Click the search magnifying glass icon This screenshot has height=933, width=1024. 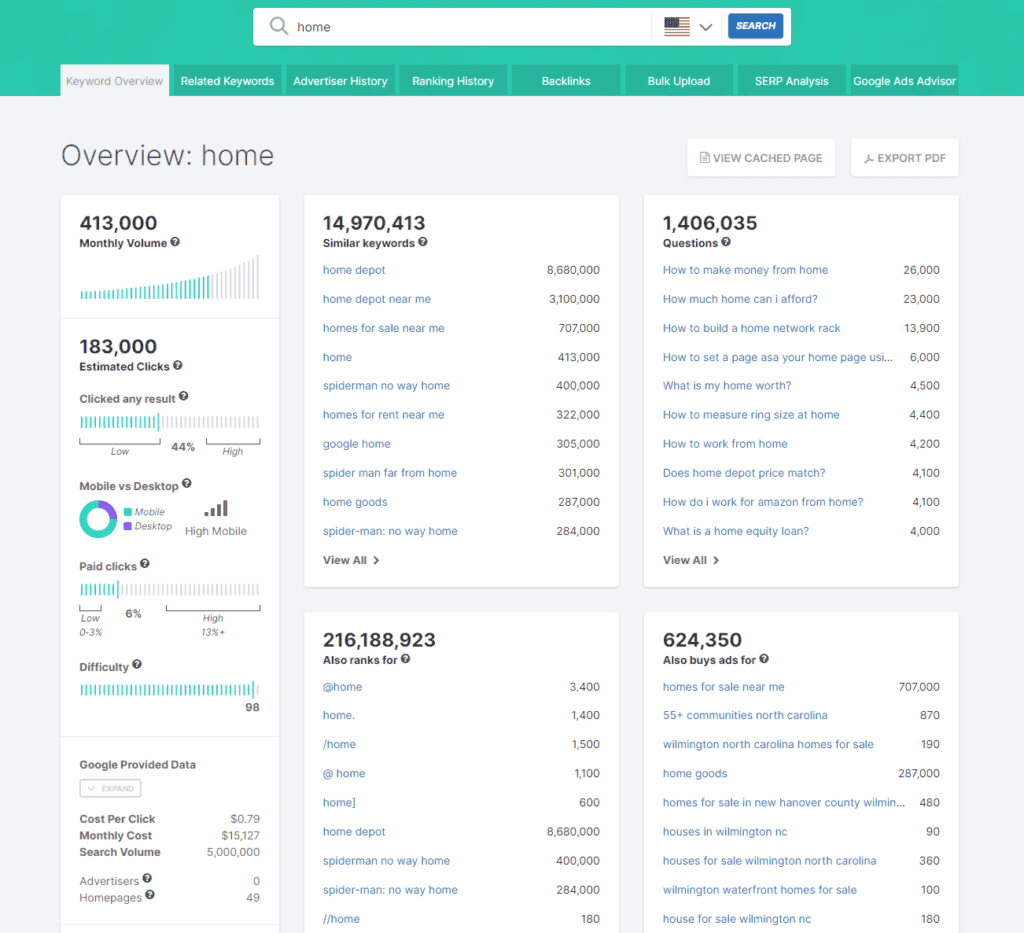[x=278, y=27]
